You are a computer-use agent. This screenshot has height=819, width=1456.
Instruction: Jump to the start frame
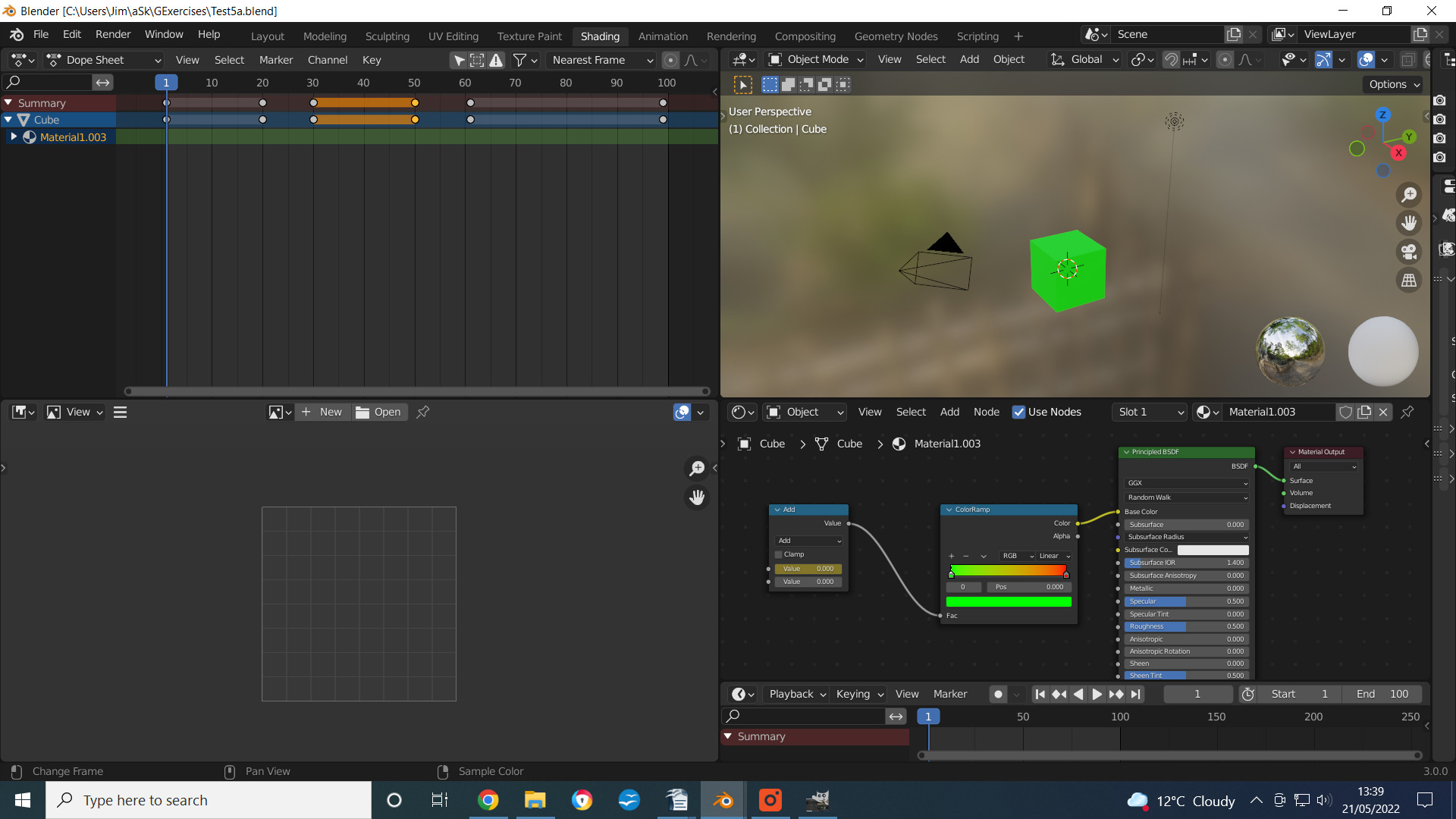[x=1040, y=694]
